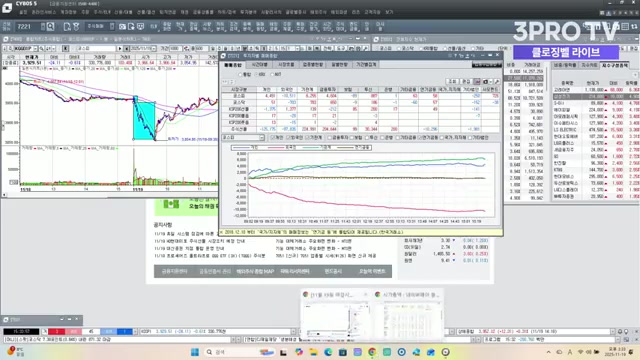640x360 pixels.
Task: Show hidden system tray icons chevron
Action: [549, 352]
